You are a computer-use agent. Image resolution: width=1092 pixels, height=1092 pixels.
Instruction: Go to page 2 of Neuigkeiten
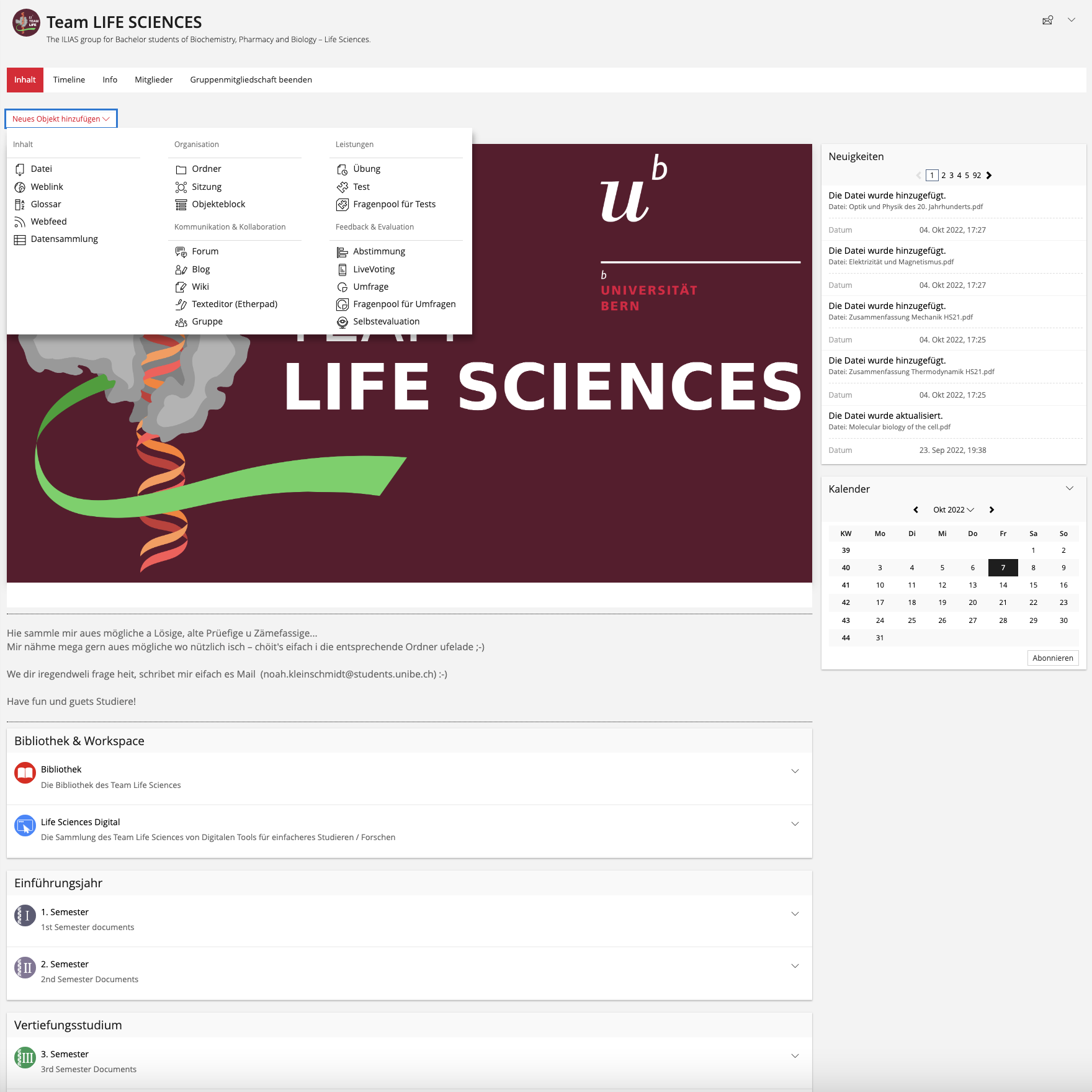(944, 176)
